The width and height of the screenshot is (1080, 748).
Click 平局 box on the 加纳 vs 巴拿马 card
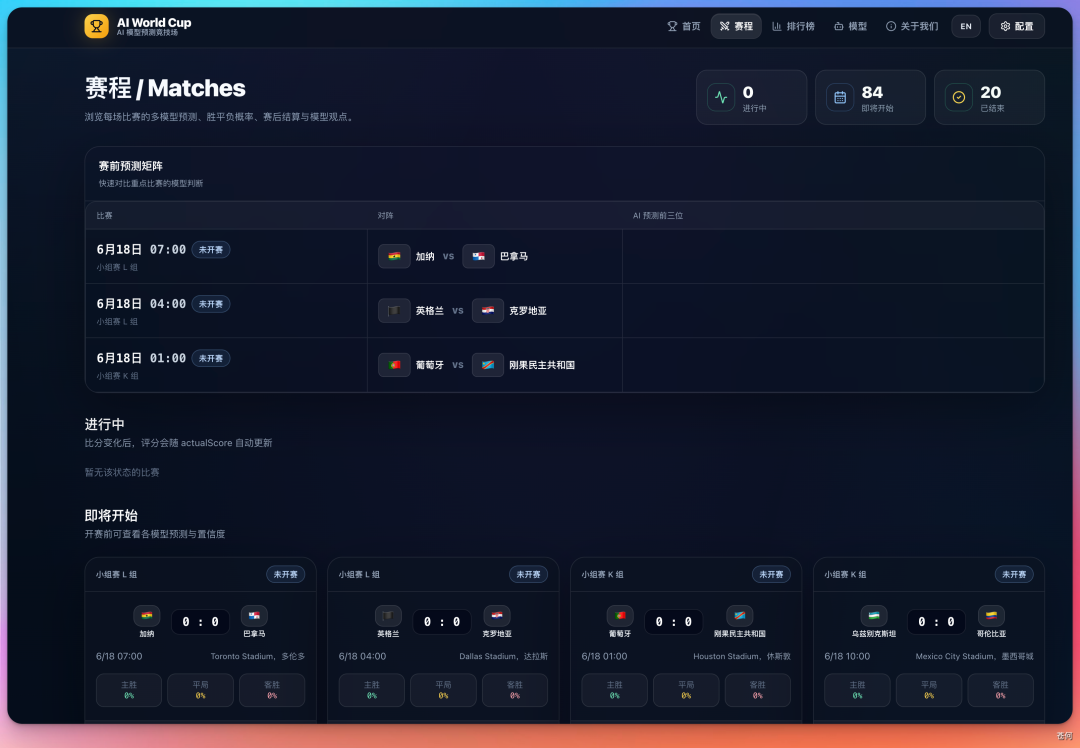coord(200,690)
